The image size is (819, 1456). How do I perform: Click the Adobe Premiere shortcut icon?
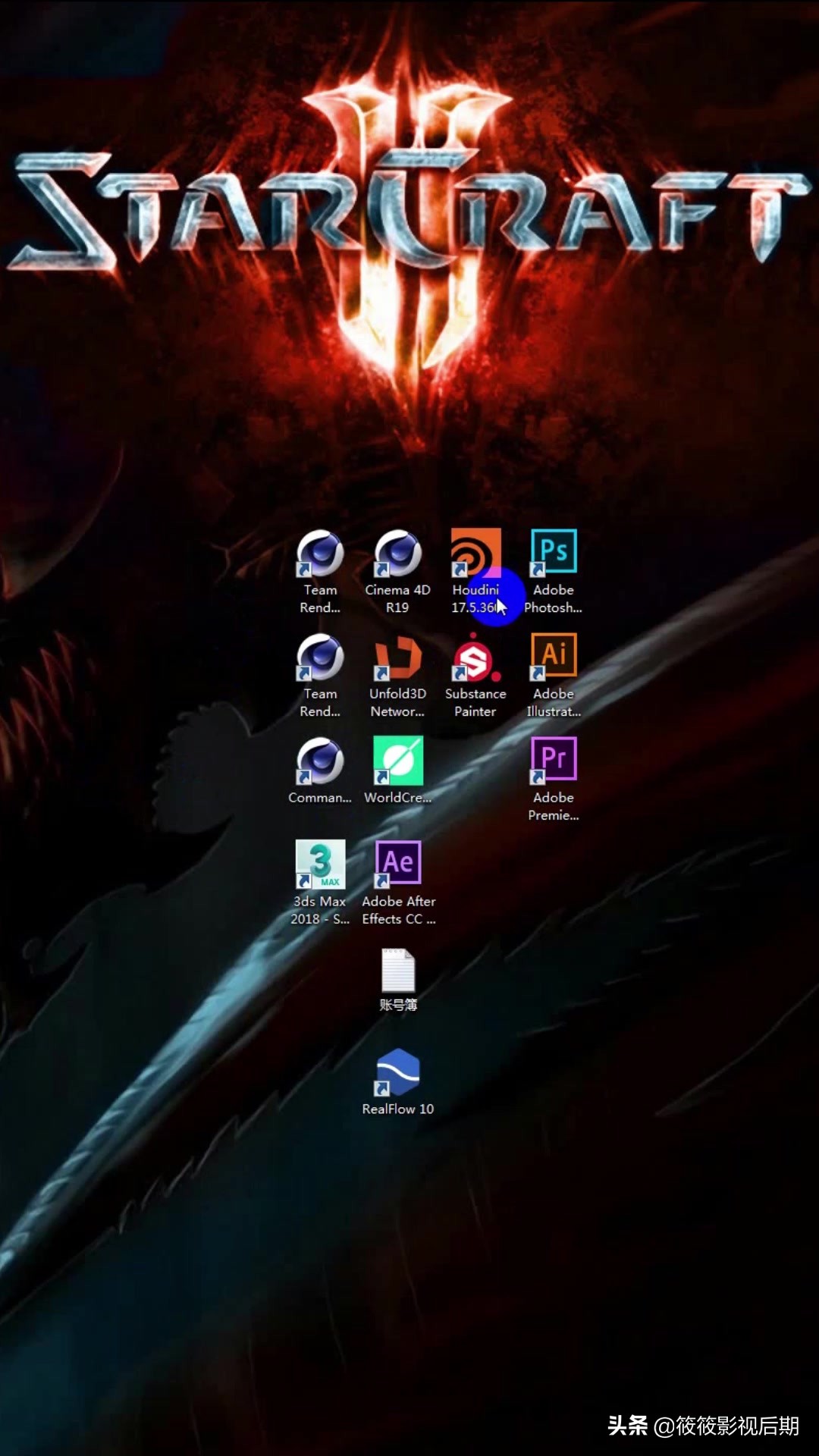[x=554, y=759]
